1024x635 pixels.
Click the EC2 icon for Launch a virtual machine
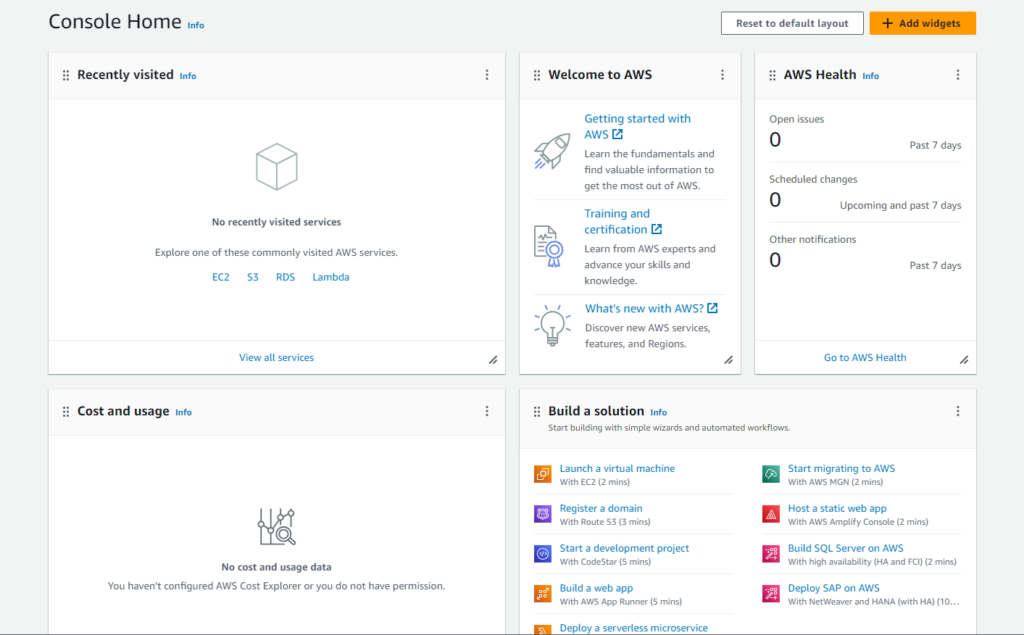[x=543, y=474]
